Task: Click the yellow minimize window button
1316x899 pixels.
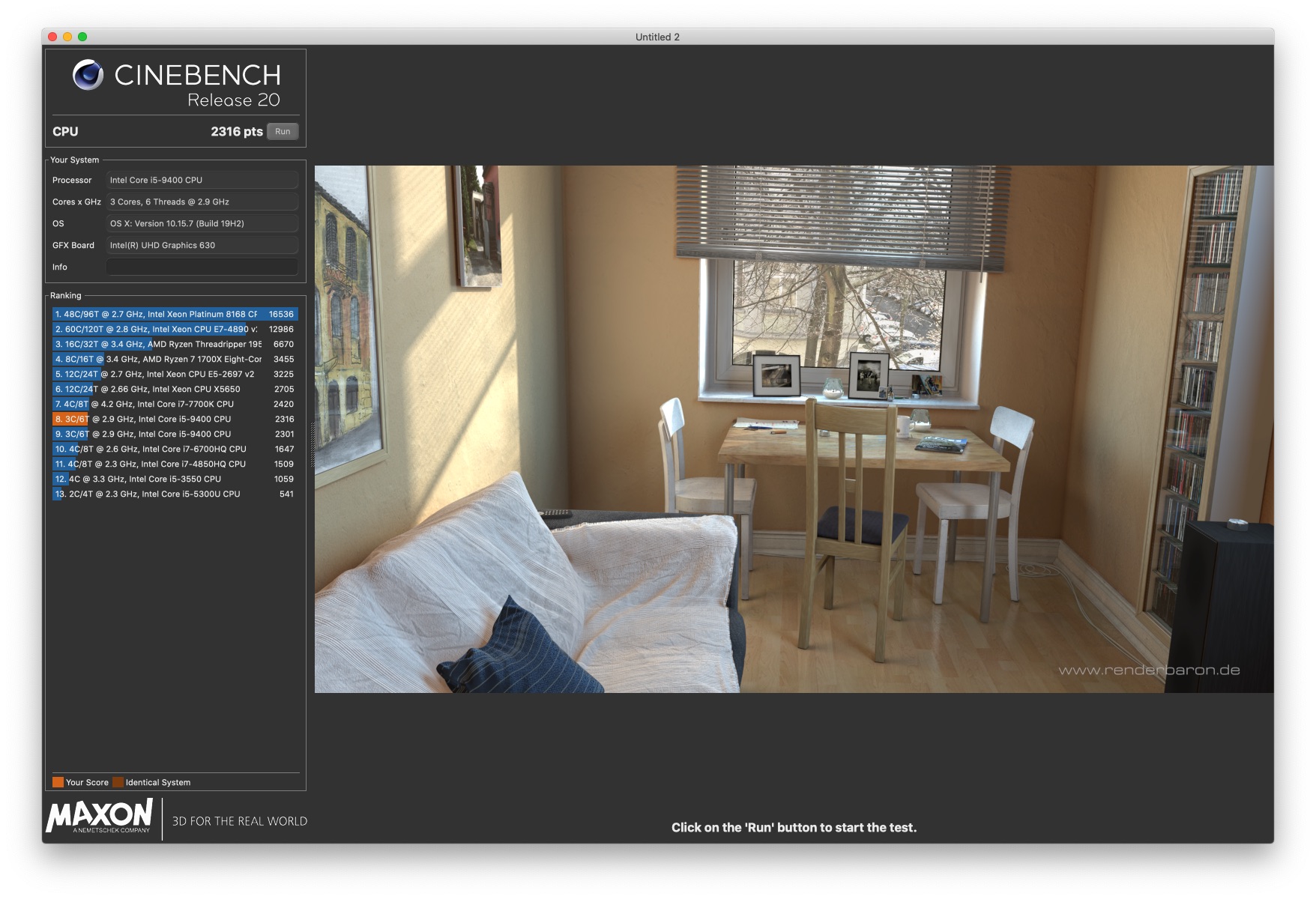Action: [67, 37]
